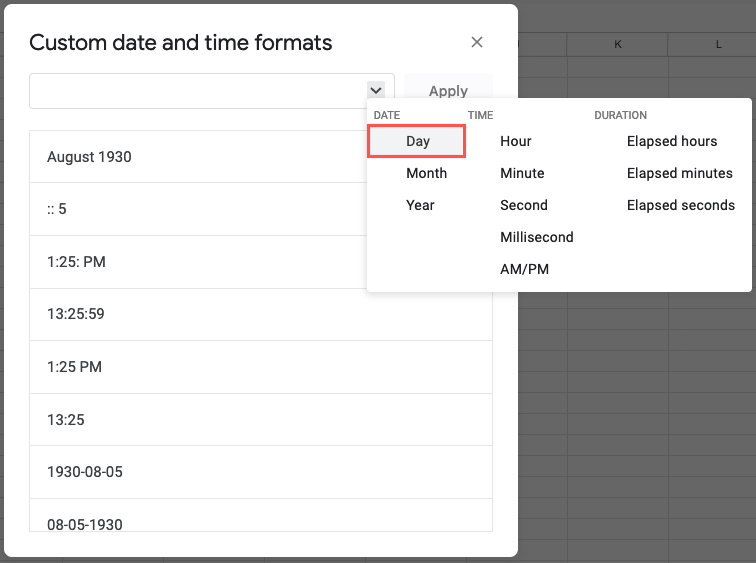Close the Custom date and time formats dialog

click(x=477, y=42)
